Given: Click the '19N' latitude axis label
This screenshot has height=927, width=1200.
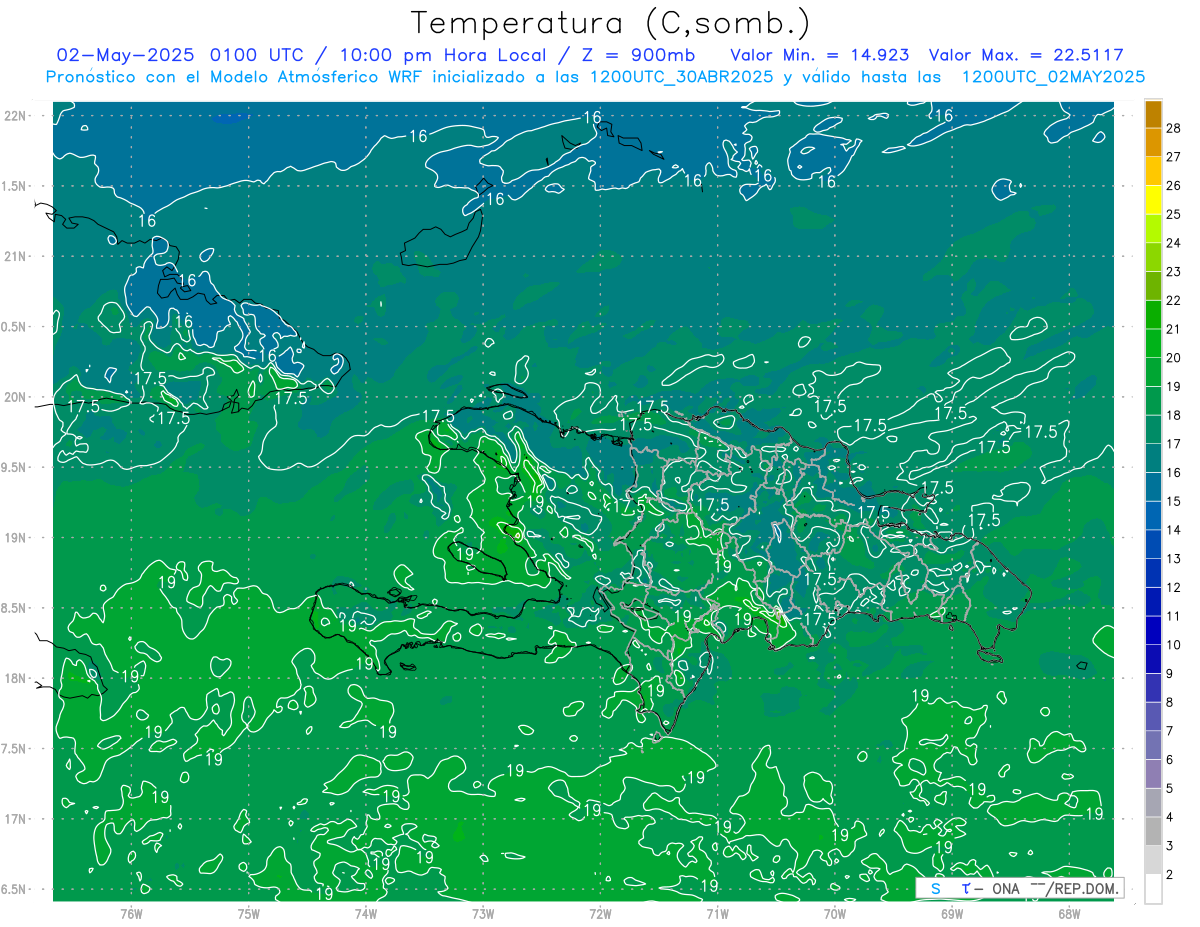Looking at the screenshot, I should pyautogui.click(x=15, y=538).
